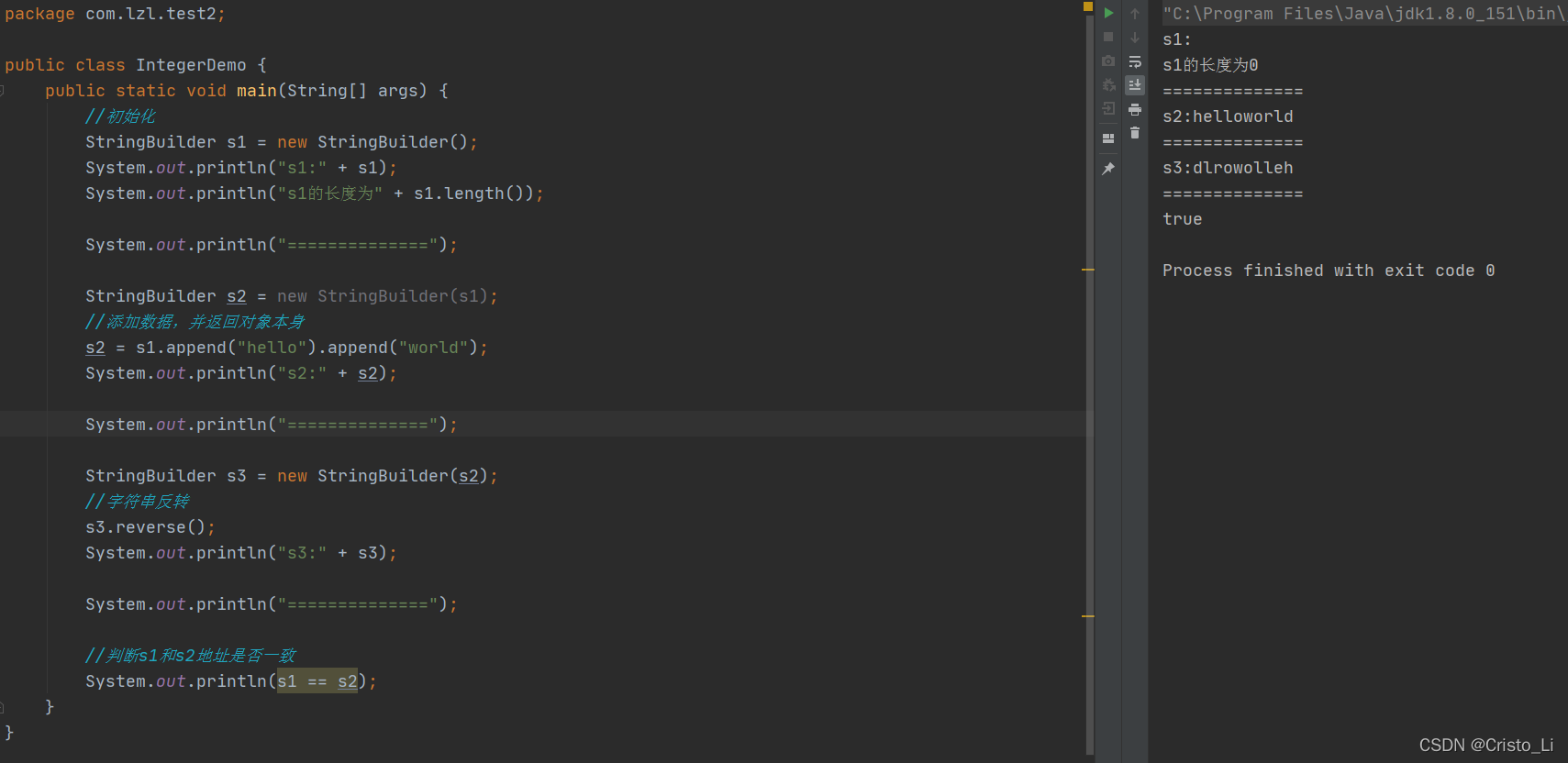
Task: Click 's3.reverse()' call in code
Action: pos(146,527)
